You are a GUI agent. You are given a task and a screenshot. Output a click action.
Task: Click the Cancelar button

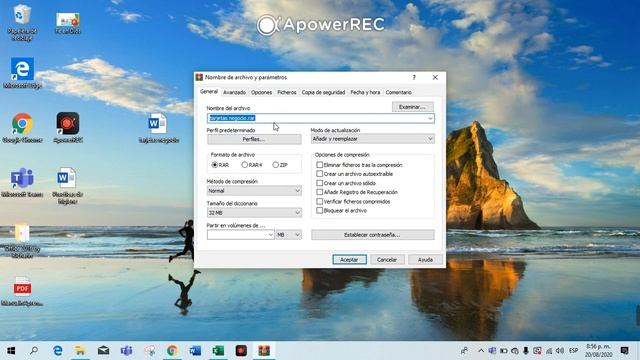point(387,260)
